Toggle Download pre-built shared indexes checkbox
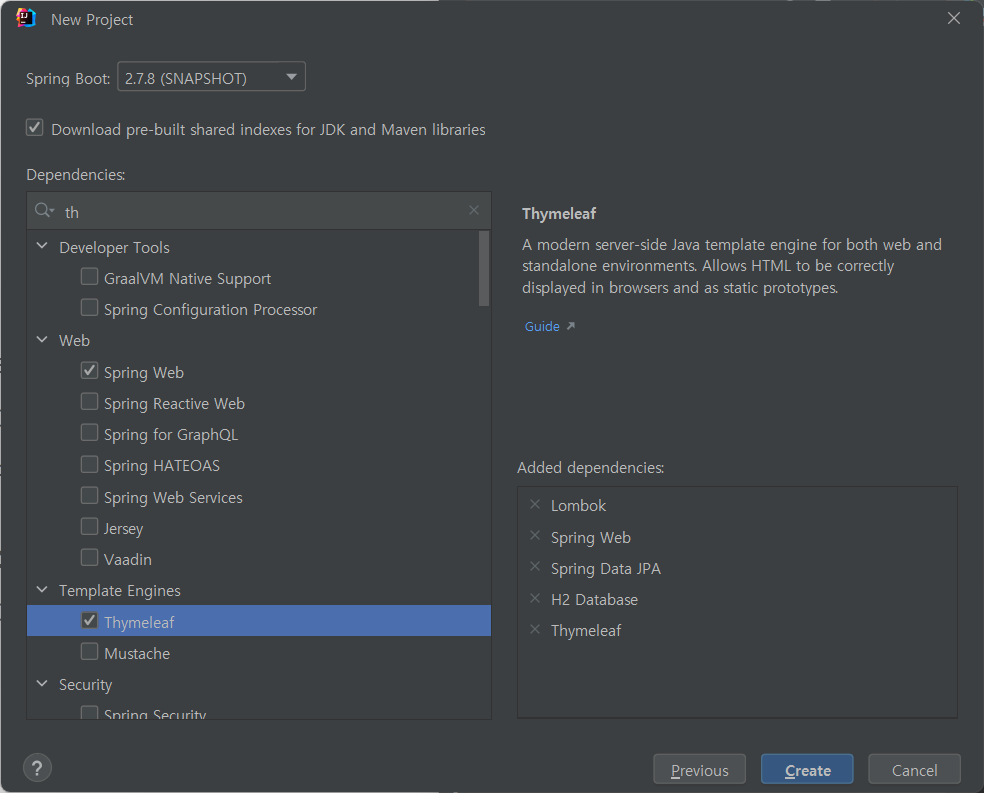 35,128
